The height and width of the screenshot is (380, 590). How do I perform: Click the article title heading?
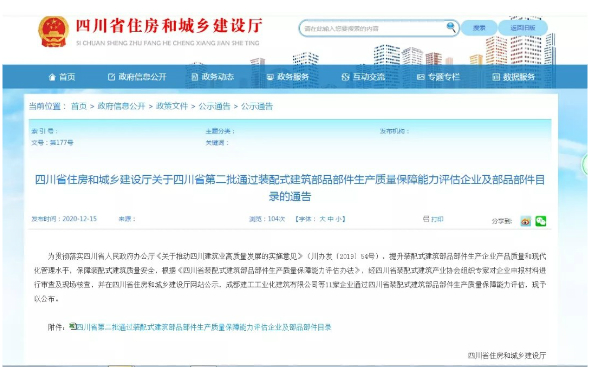(290, 188)
